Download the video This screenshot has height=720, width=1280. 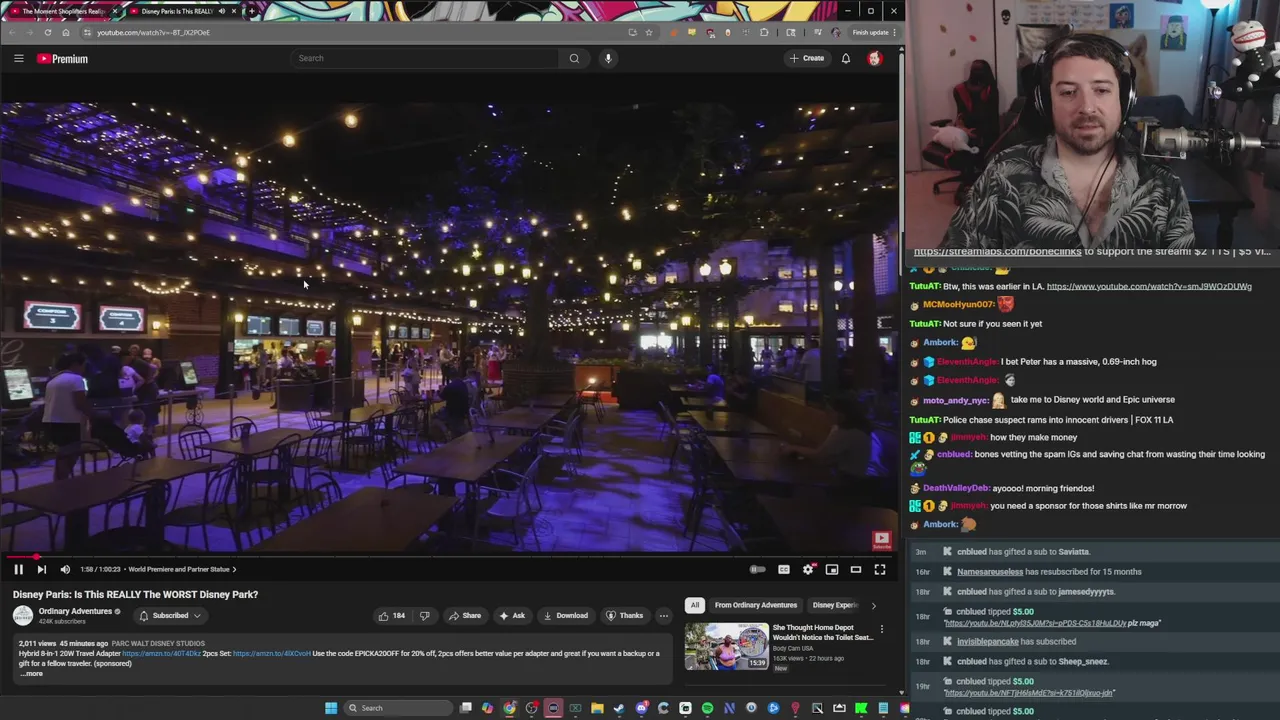565,615
